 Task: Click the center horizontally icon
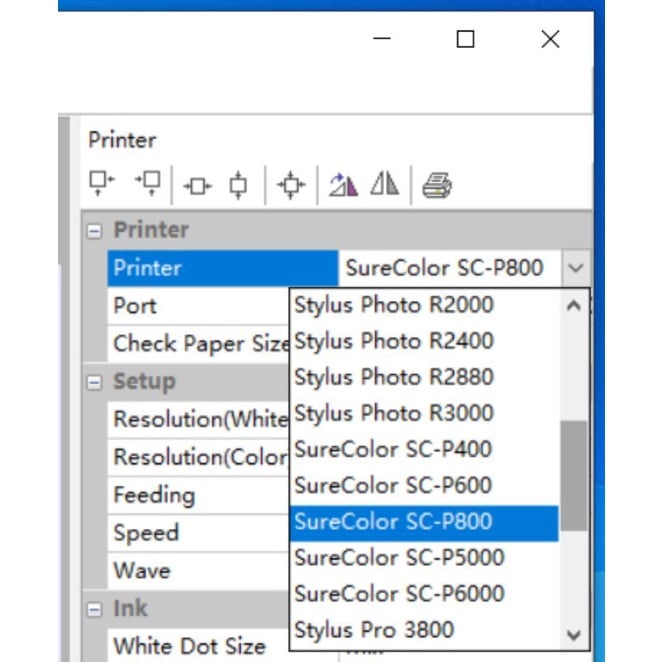(x=198, y=185)
